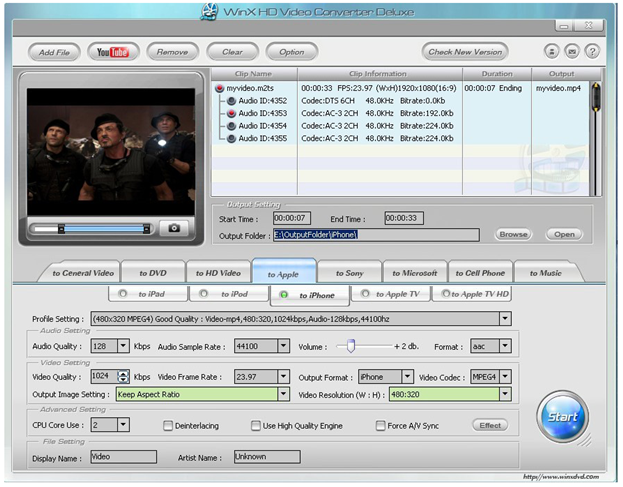Start the video conversion
Viewport: 623px width, 487px height.
(x=563, y=417)
